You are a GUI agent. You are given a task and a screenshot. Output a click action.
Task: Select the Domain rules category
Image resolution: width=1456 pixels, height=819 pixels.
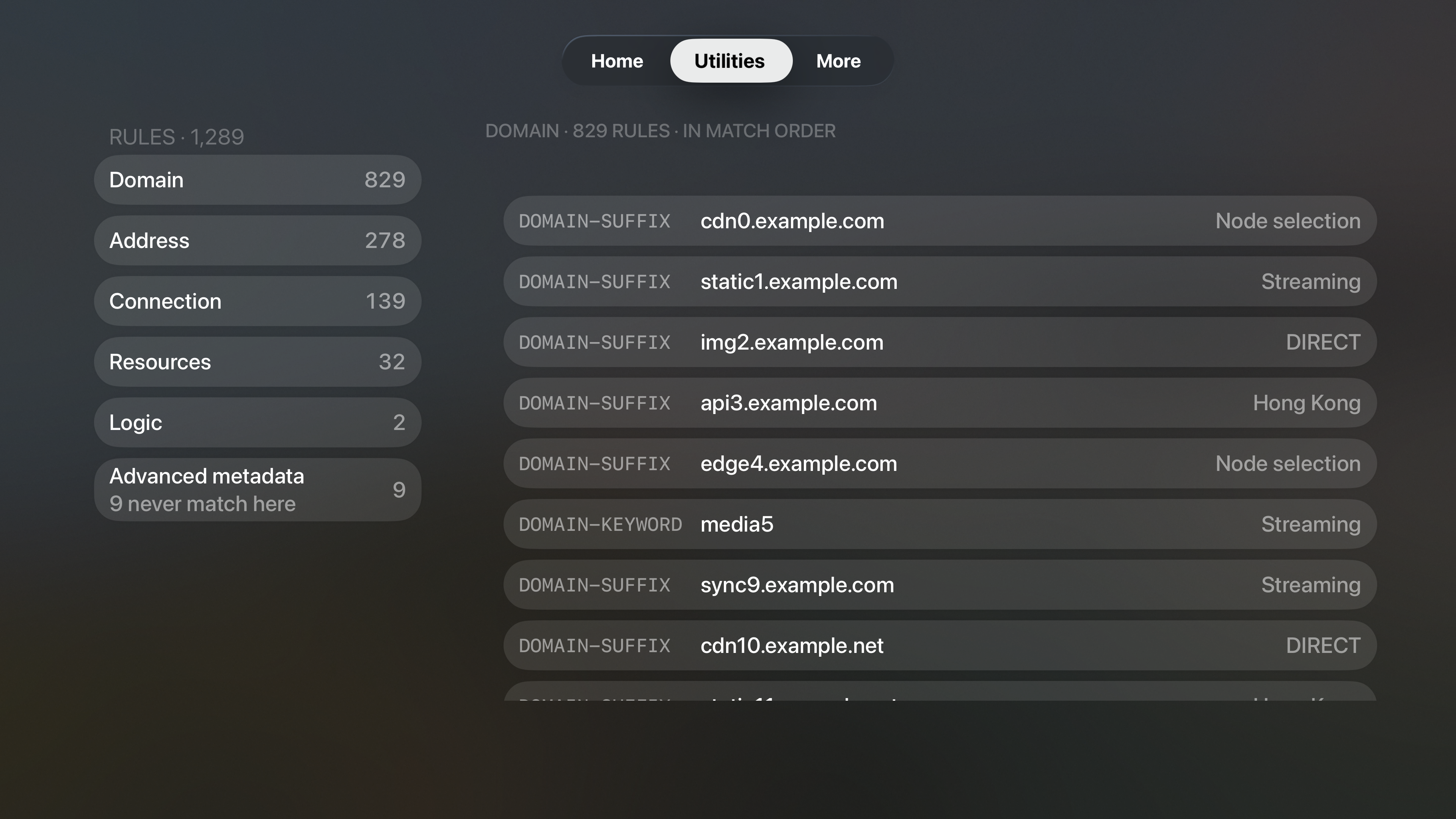pos(258,180)
